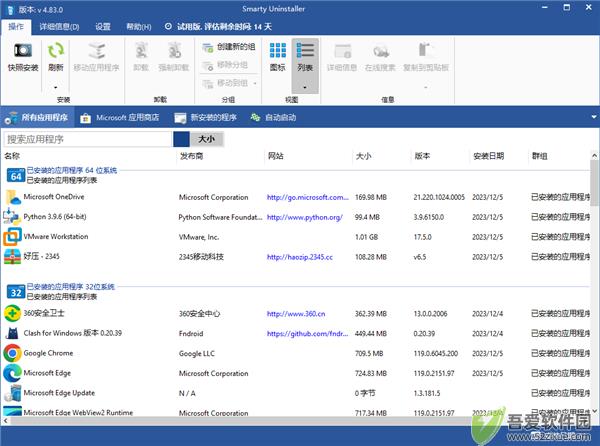
Task: Open the github.com/fndr link
Action: (x=308, y=334)
